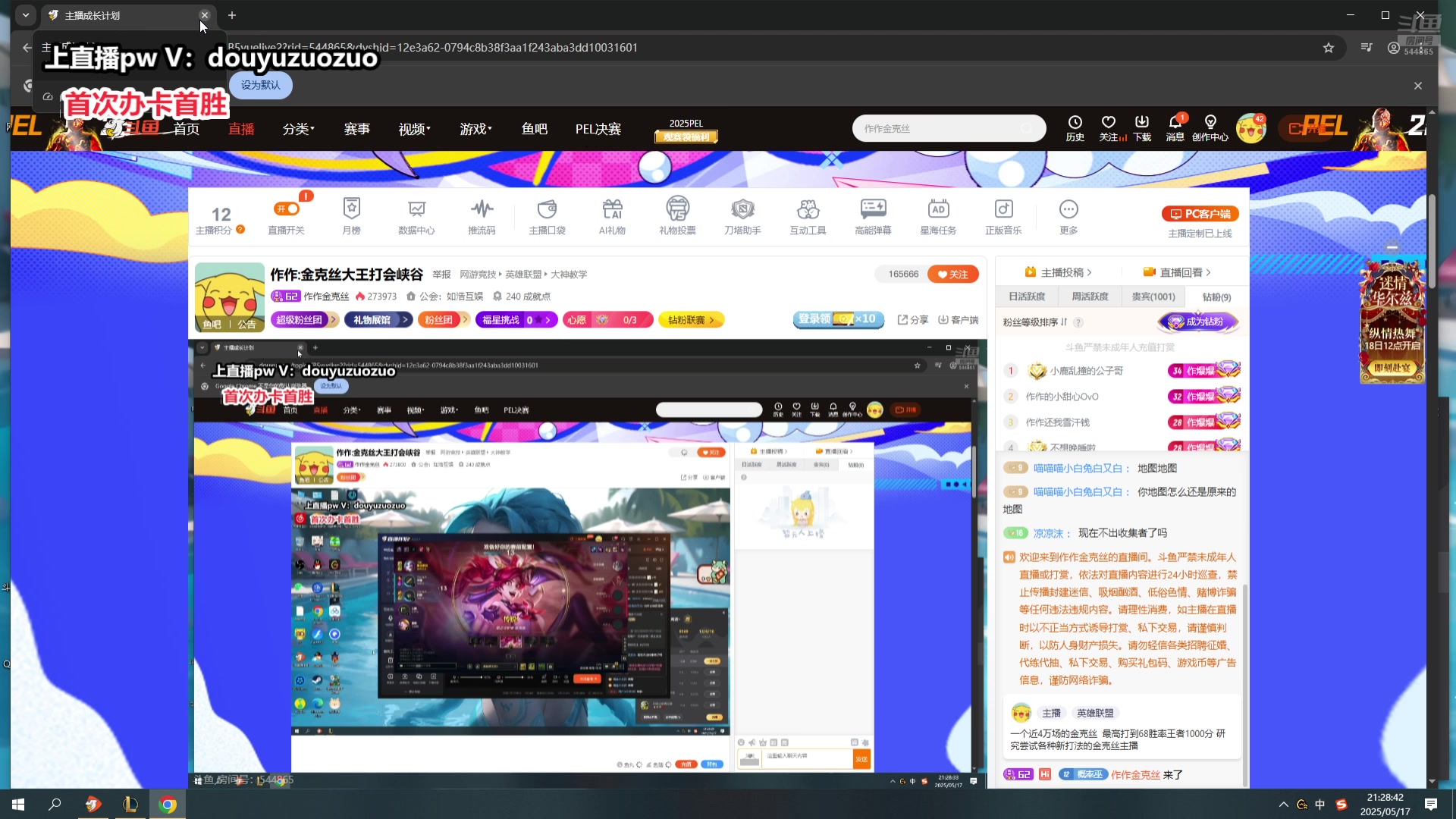1456x819 pixels.
Task: Click the PC客户端 button
Action: [x=1200, y=214]
